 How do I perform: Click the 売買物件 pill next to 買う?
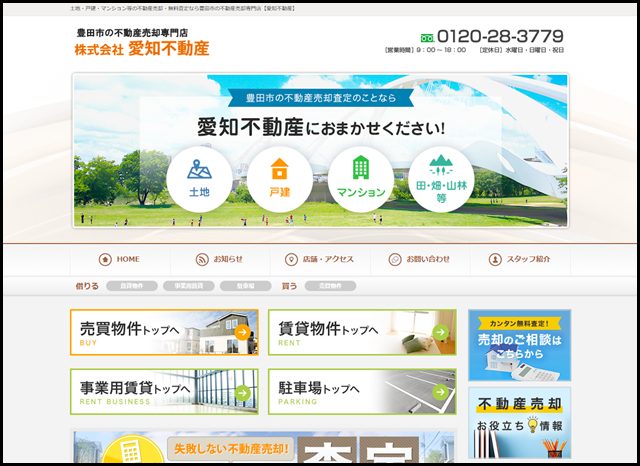tap(330, 286)
